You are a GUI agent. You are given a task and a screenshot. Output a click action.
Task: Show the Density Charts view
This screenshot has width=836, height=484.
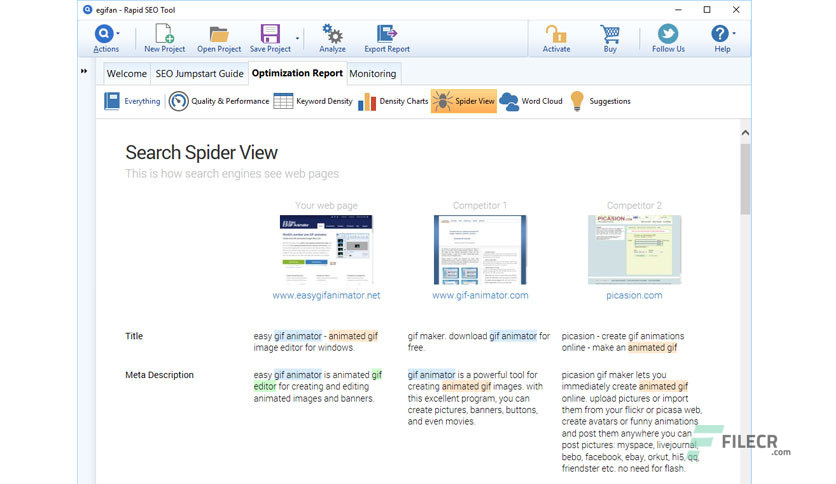pos(393,101)
